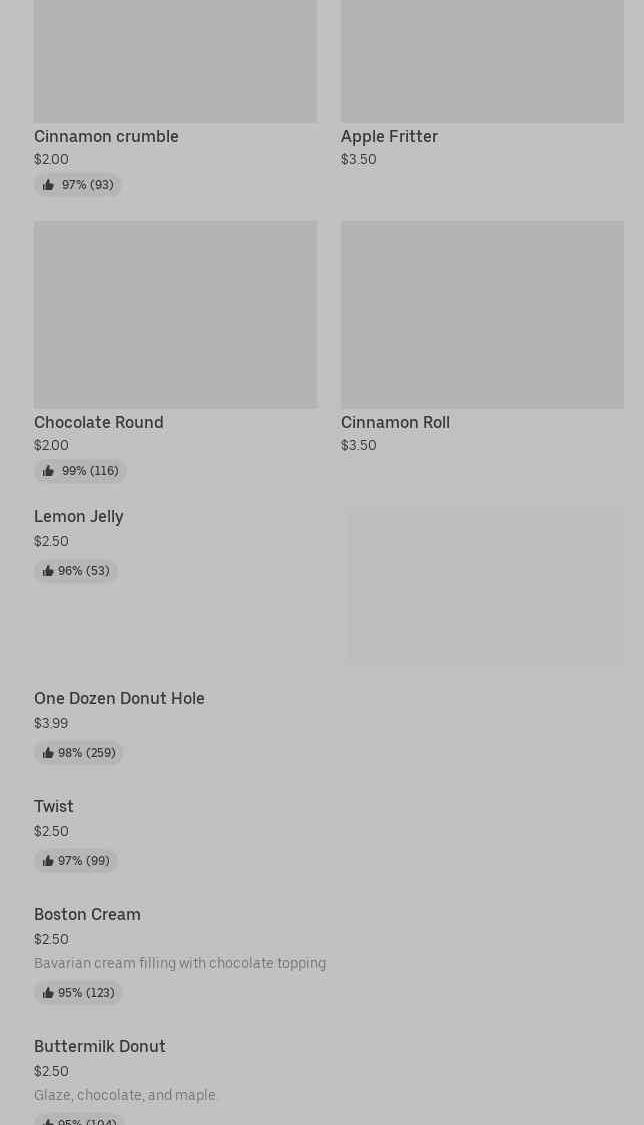This screenshot has width=644, height=1125.
Task: Click the 98% (259) rating badge
Action: click(79, 753)
